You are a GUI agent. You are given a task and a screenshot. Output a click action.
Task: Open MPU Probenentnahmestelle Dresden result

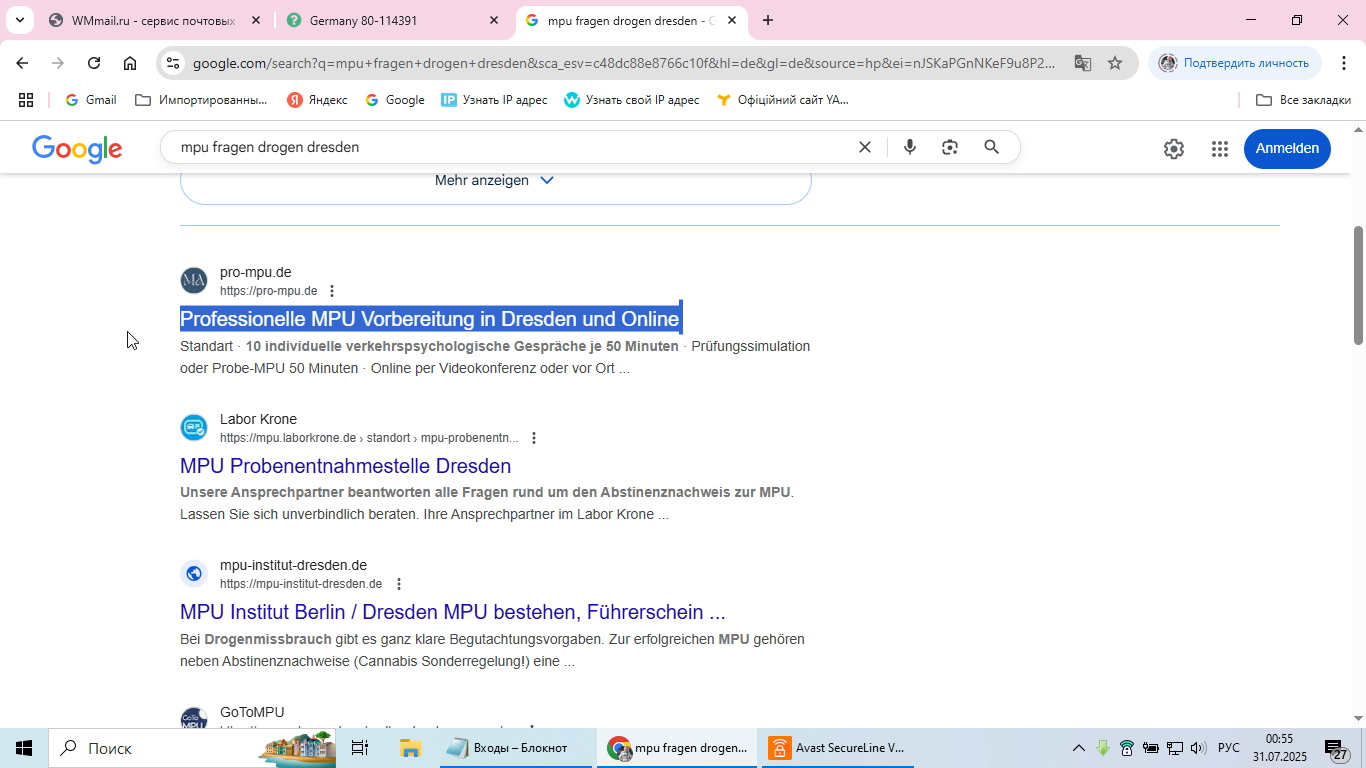(345, 466)
